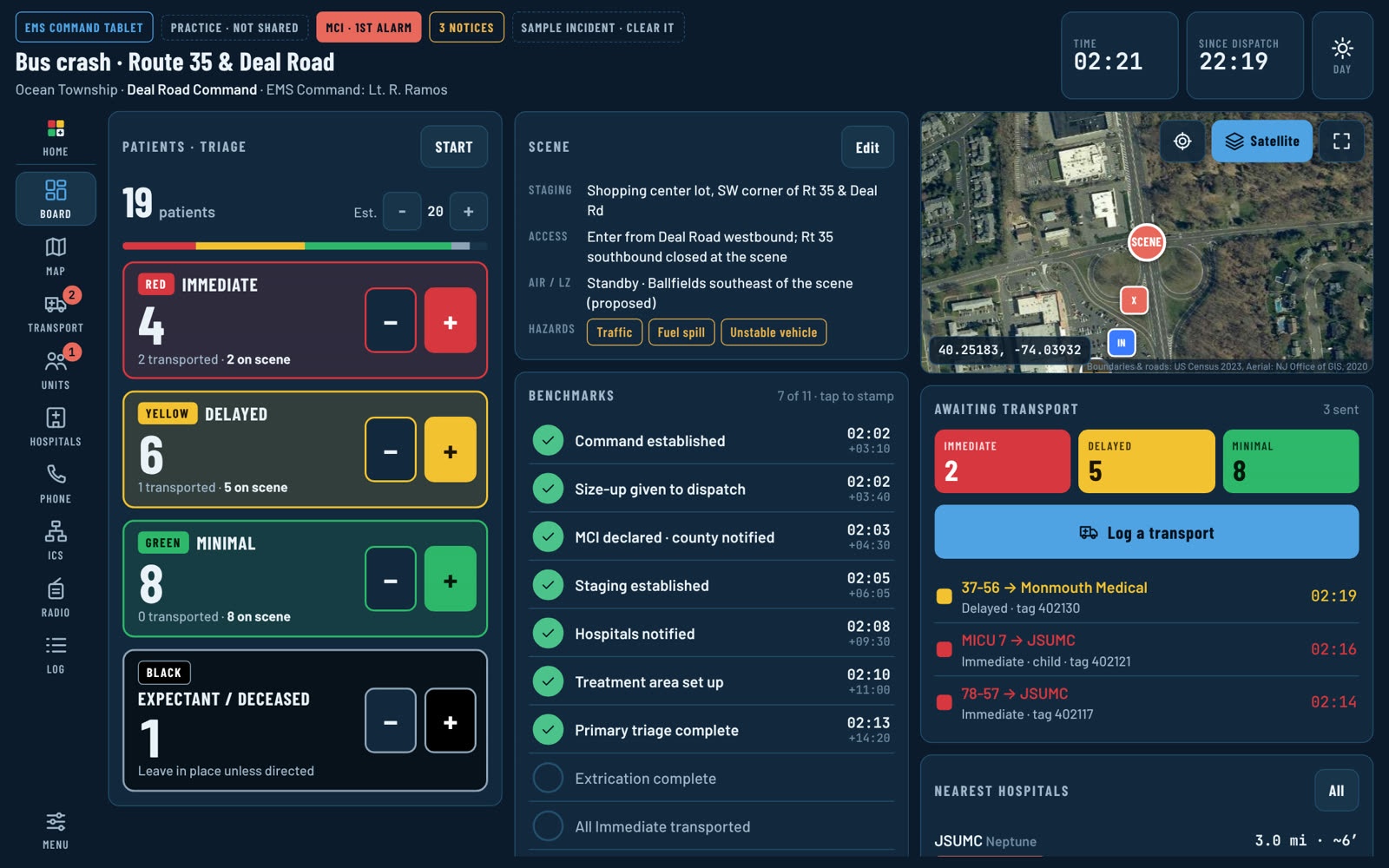This screenshot has height=868, width=1389.
Task: Click the blue IN marker on map
Action: click(x=1122, y=343)
